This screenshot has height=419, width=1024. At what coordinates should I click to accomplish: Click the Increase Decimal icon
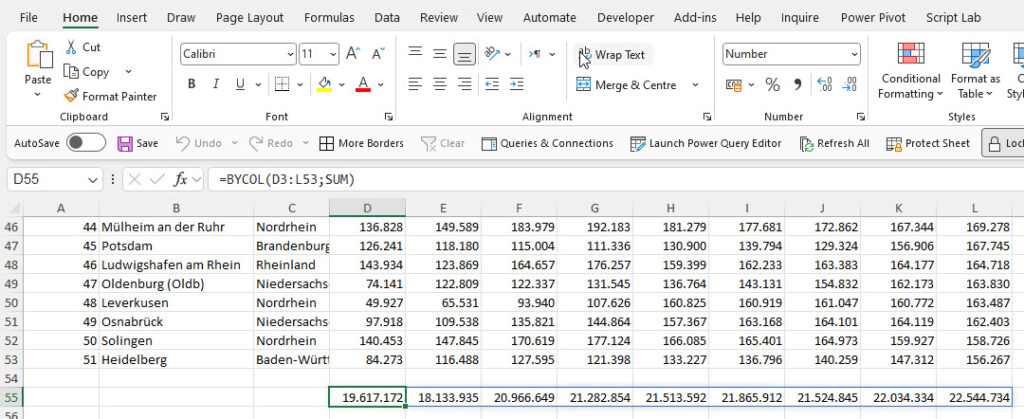tap(825, 85)
